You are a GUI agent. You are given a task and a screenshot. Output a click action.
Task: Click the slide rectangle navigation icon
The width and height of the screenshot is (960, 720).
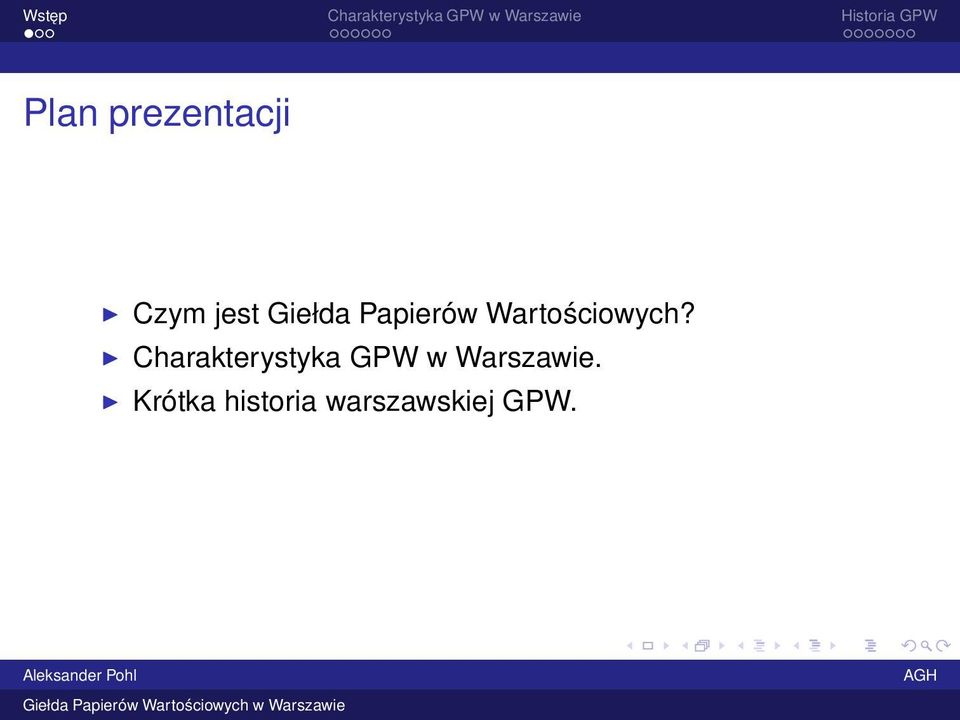click(x=648, y=646)
